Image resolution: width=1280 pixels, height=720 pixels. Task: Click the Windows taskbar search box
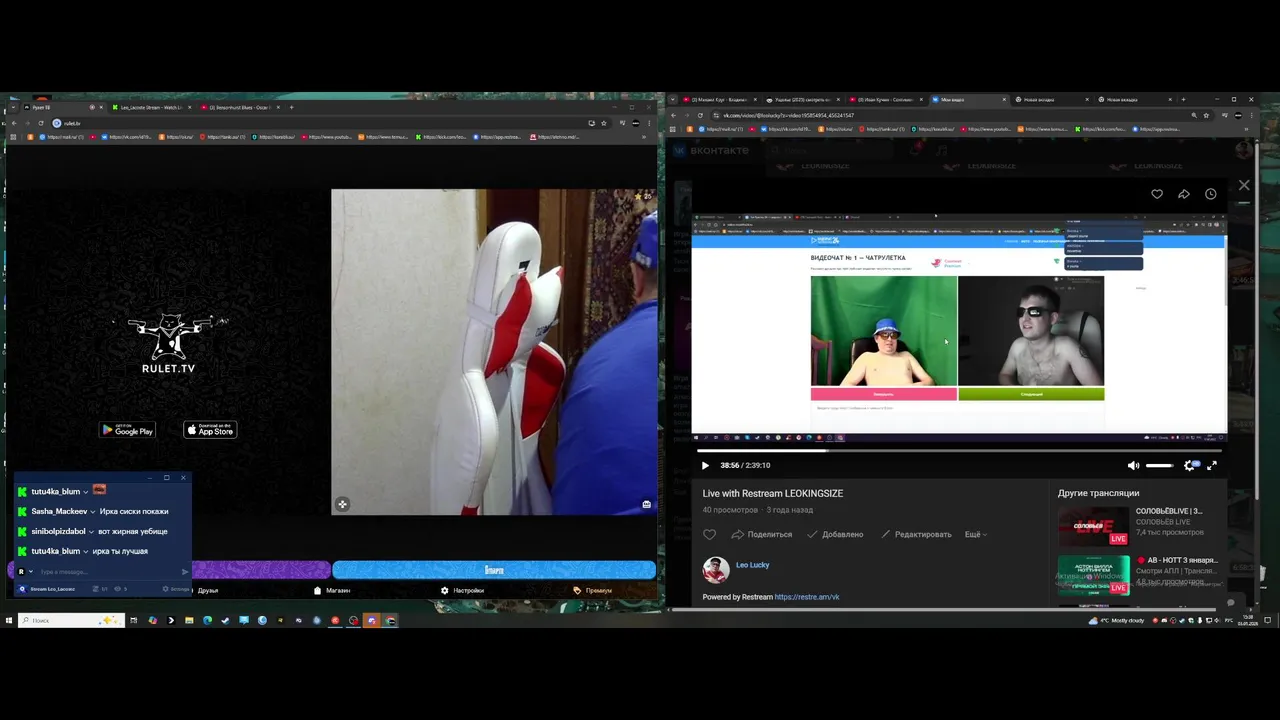pyautogui.click(x=72, y=620)
